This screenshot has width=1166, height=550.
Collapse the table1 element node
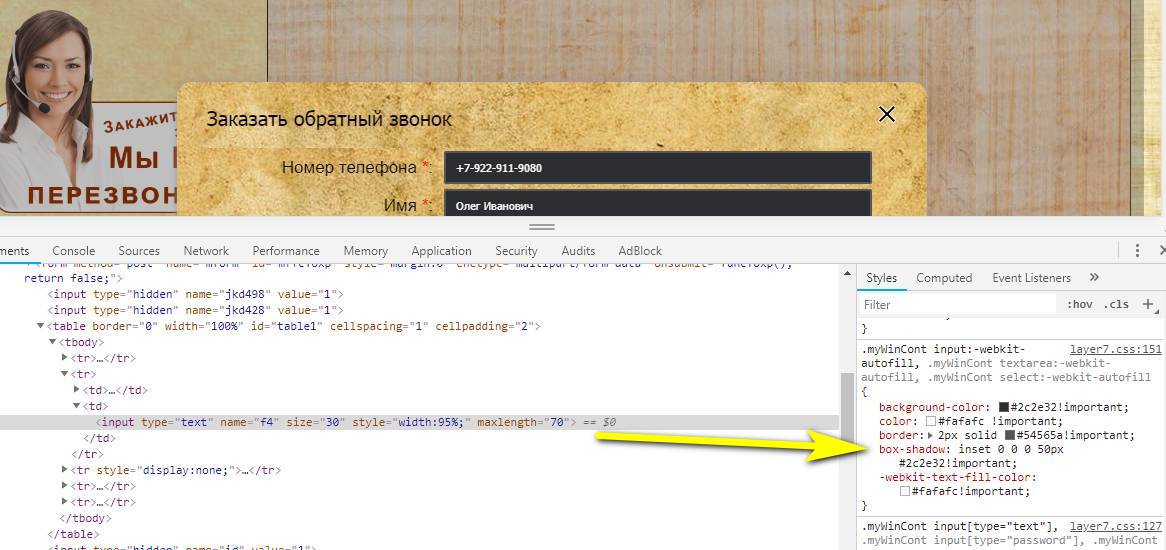pyautogui.click(x=41, y=327)
